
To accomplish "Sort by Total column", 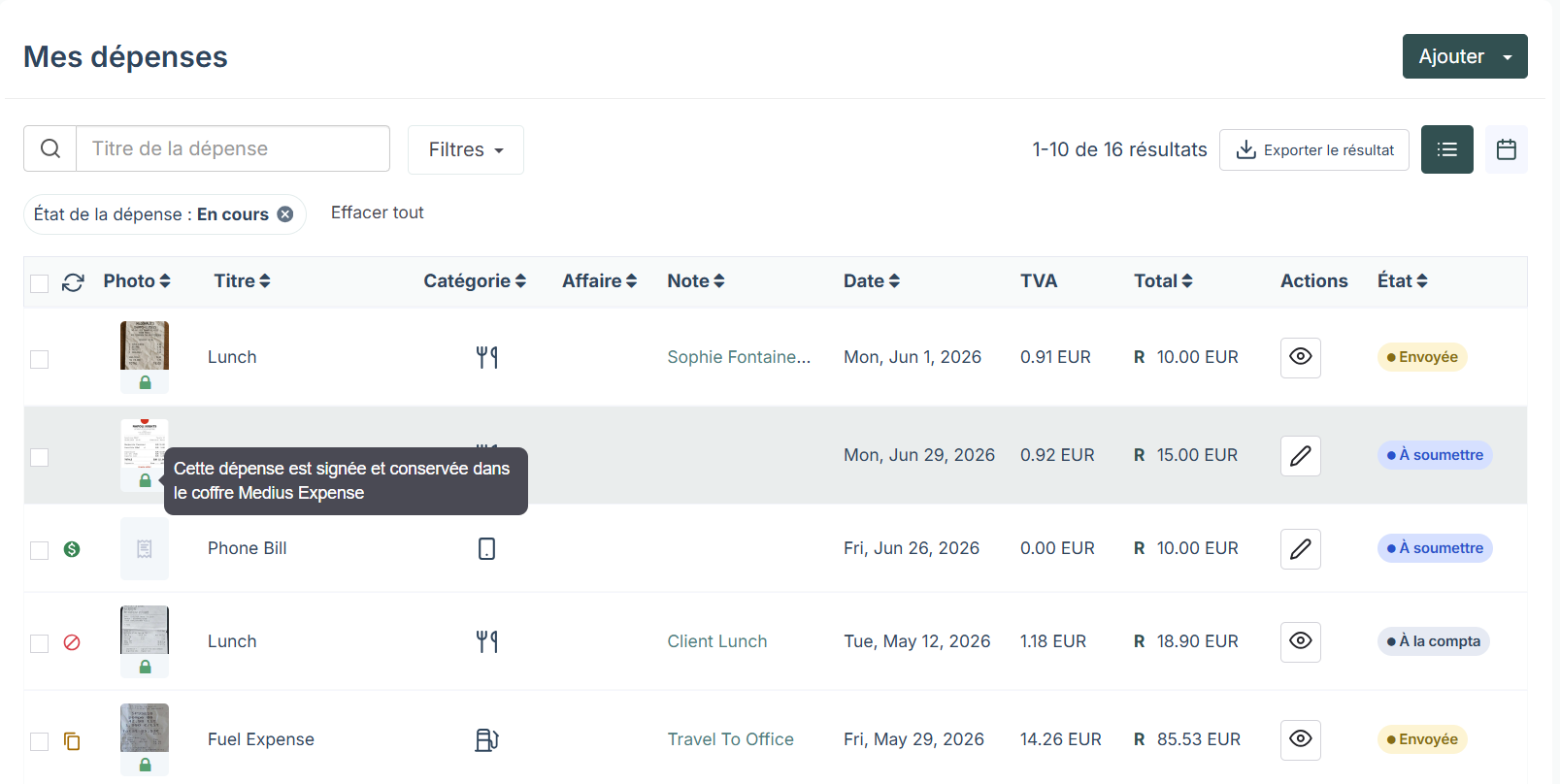I will (x=1163, y=280).
